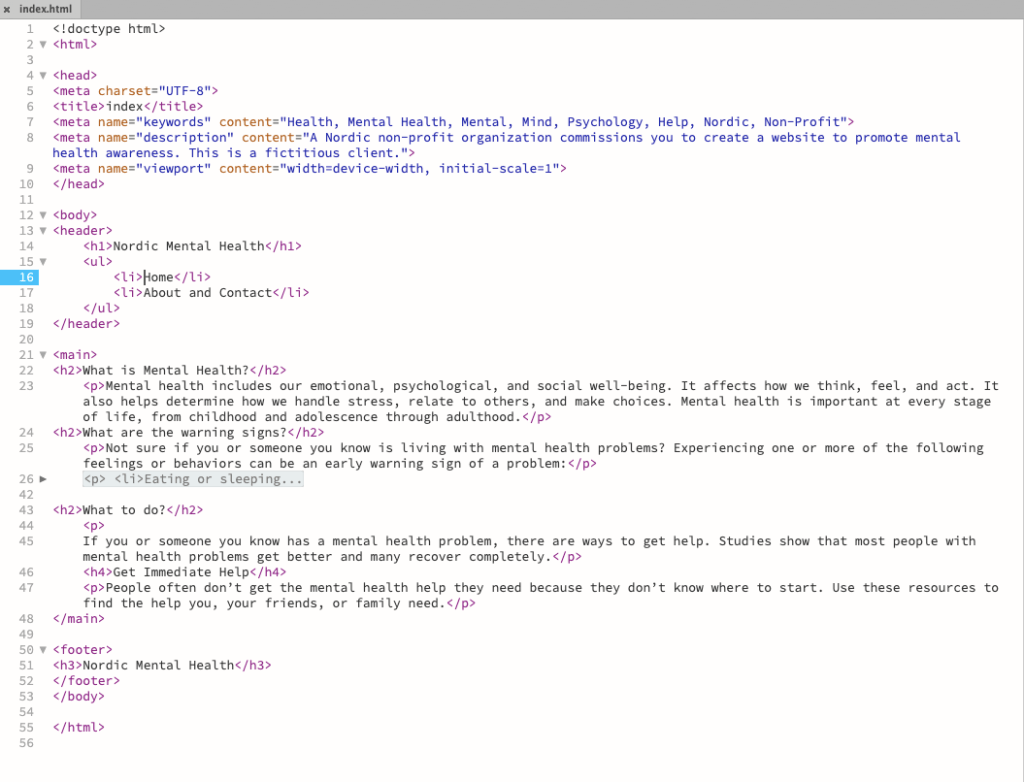Collapse the html tag on line 2
This screenshot has width=1024, height=782.
click(43, 44)
